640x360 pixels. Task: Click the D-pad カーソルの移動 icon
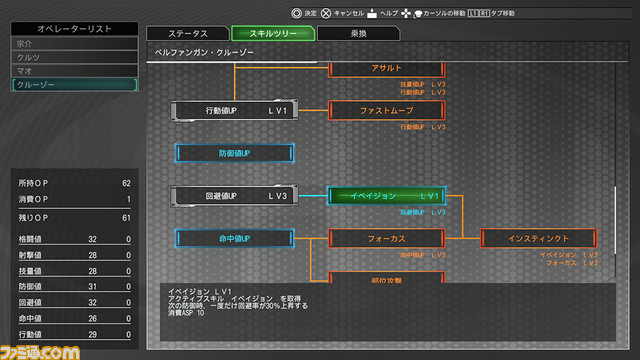(x=406, y=13)
